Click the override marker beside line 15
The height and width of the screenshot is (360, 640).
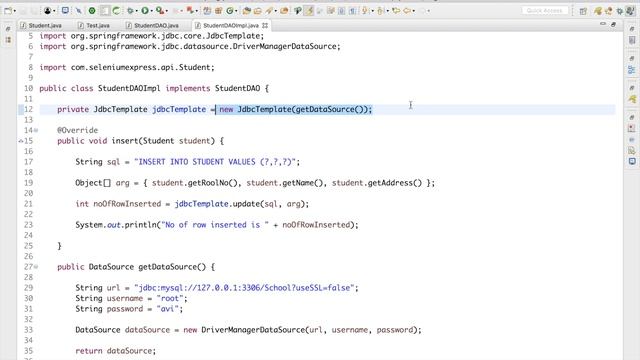21,141
